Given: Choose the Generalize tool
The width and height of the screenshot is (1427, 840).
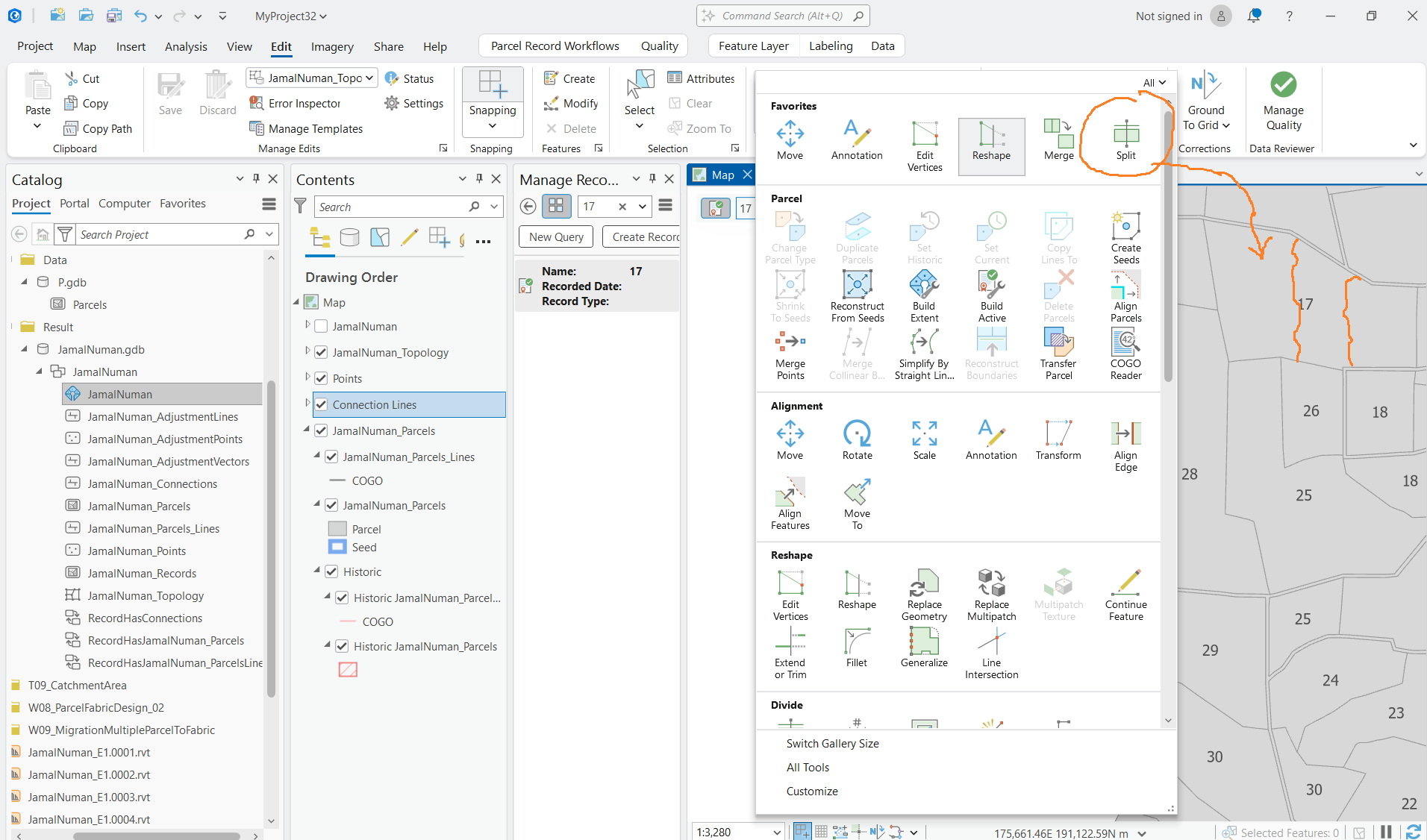Looking at the screenshot, I should point(924,648).
